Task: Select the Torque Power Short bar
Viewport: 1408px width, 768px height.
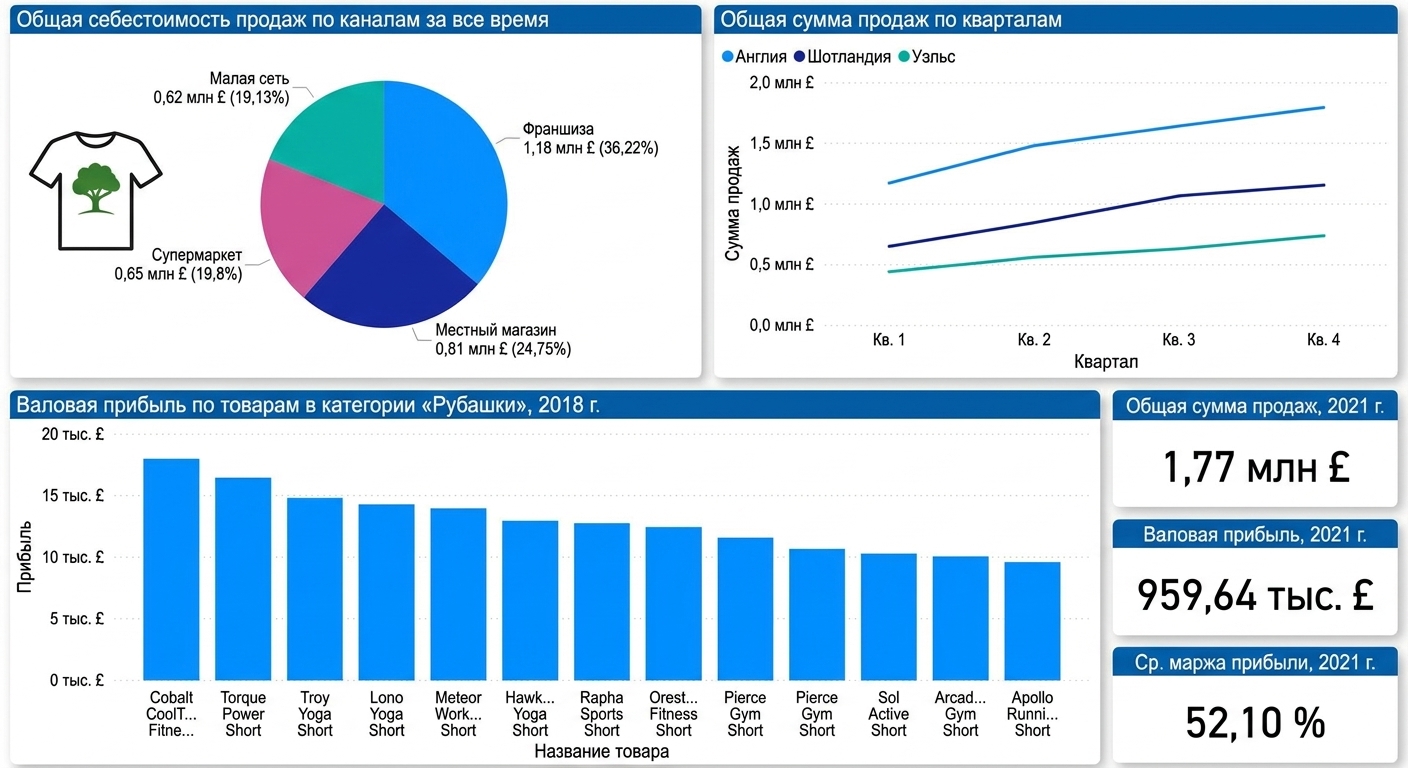Action: coord(243,580)
